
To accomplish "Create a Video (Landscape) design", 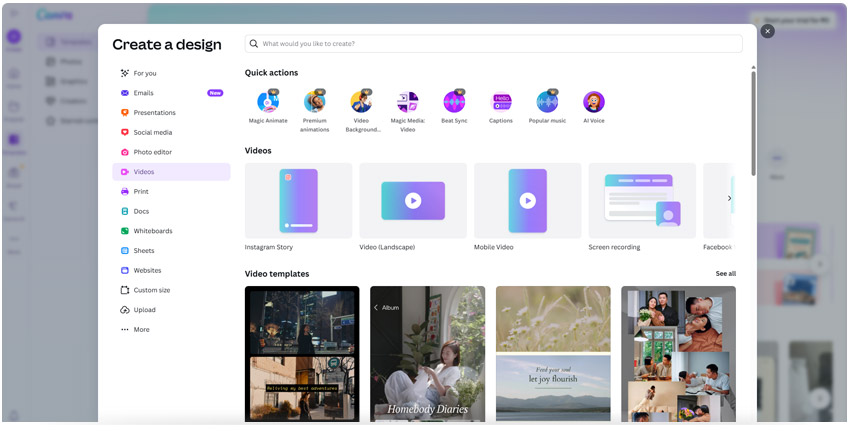I will click(413, 201).
